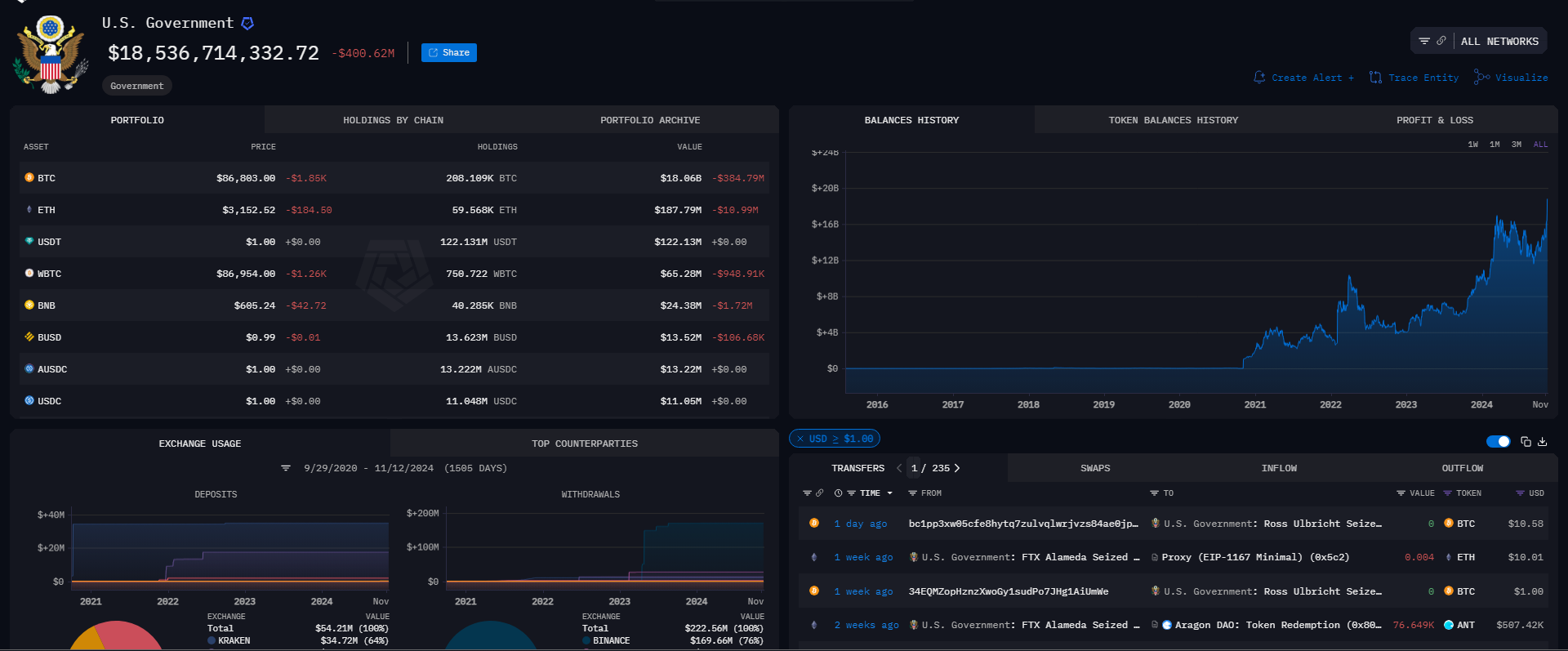The height and width of the screenshot is (651, 1568).
Task: Click the KRAKEN legend color dot
Action: point(212,641)
